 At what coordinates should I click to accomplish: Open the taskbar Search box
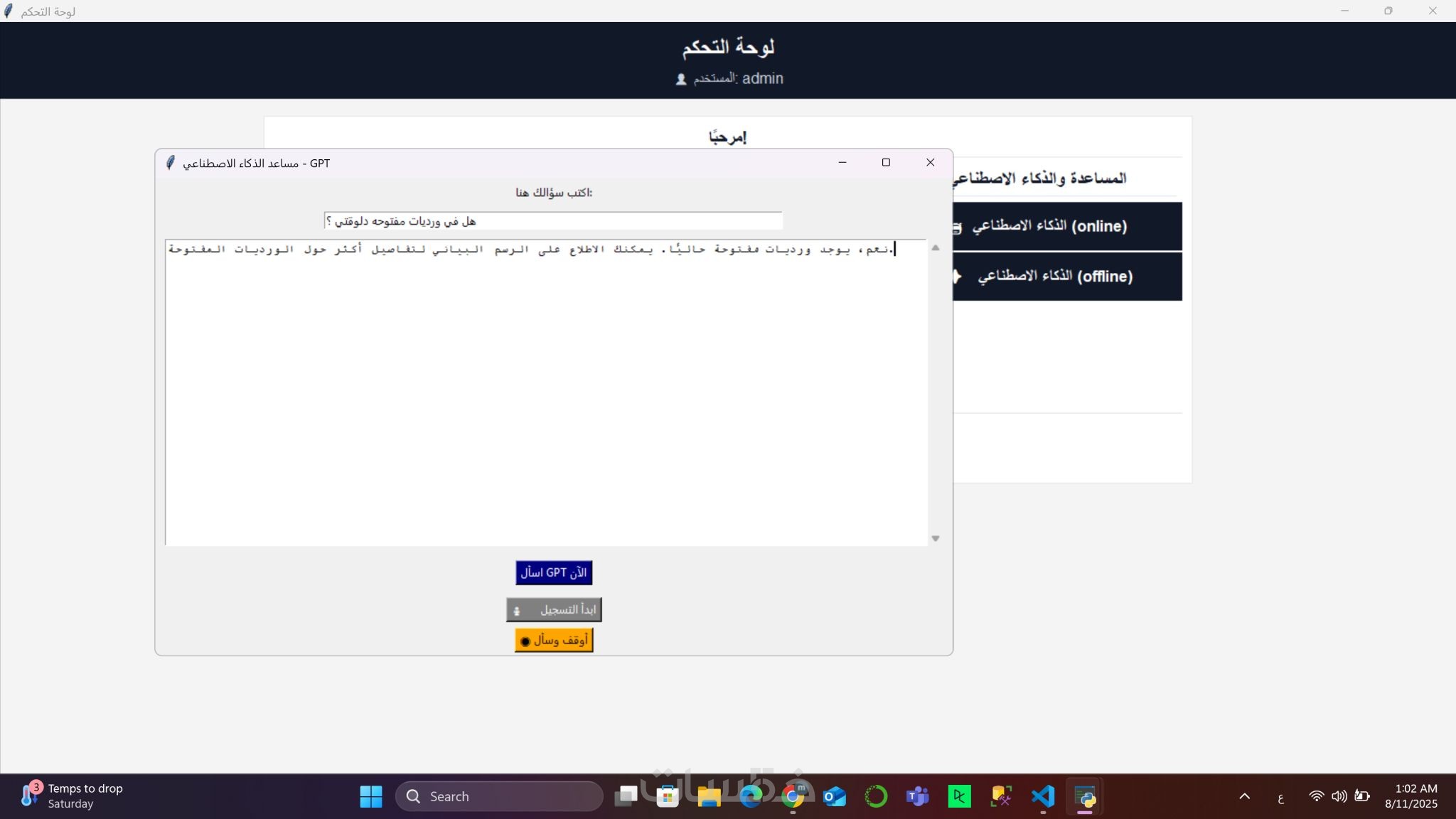(x=499, y=796)
